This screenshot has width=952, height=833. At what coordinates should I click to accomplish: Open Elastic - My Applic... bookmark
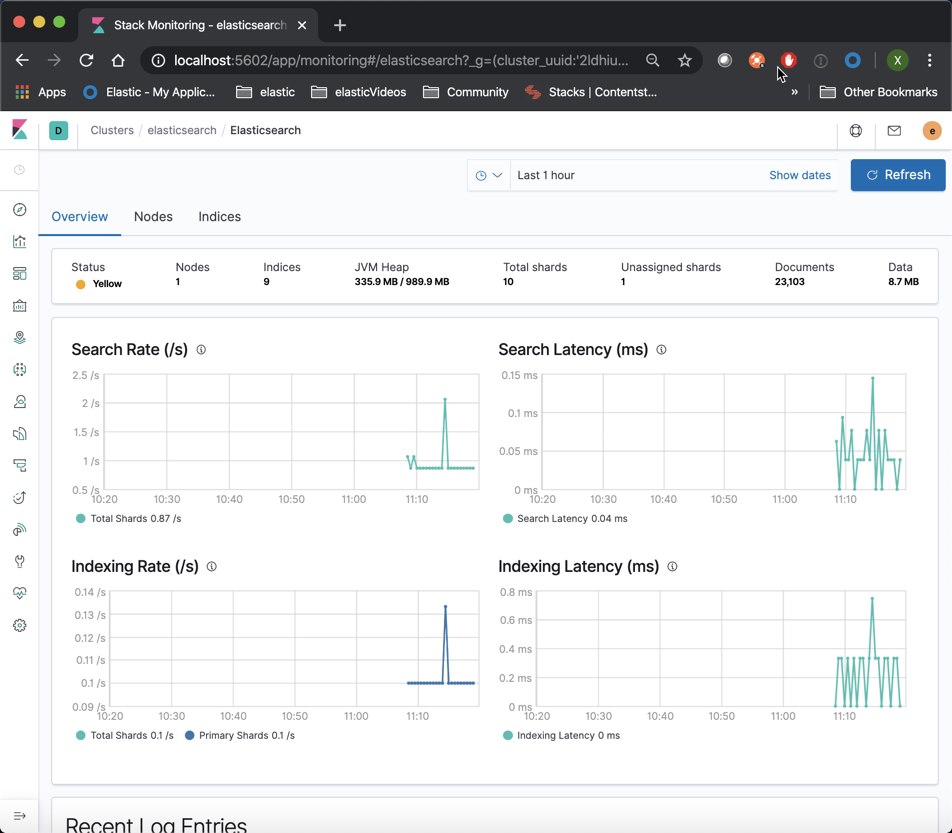tap(149, 92)
